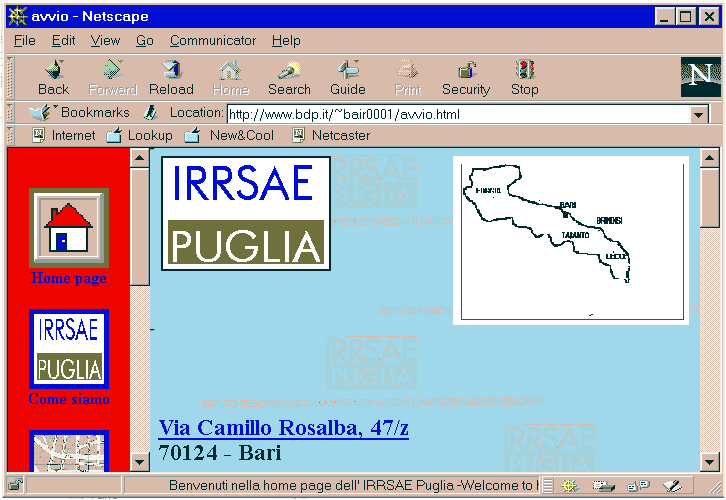This screenshot has width=726, height=500.
Task: Open Discussions from the component bar
Action: click(638, 486)
